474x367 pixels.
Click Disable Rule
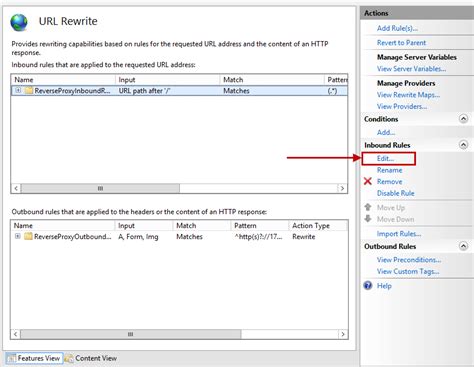[x=395, y=193]
